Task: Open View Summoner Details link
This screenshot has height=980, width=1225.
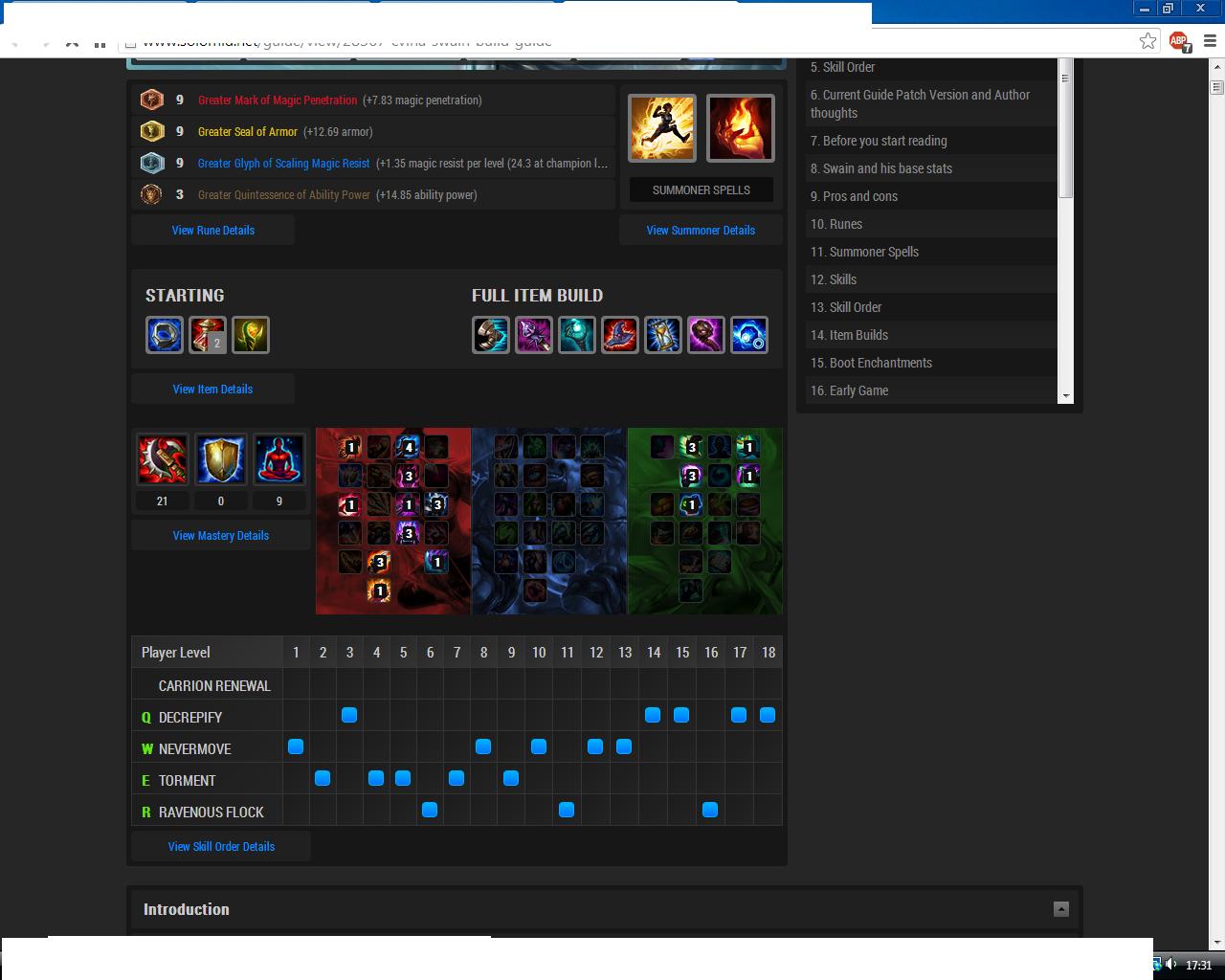Action: [x=701, y=230]
